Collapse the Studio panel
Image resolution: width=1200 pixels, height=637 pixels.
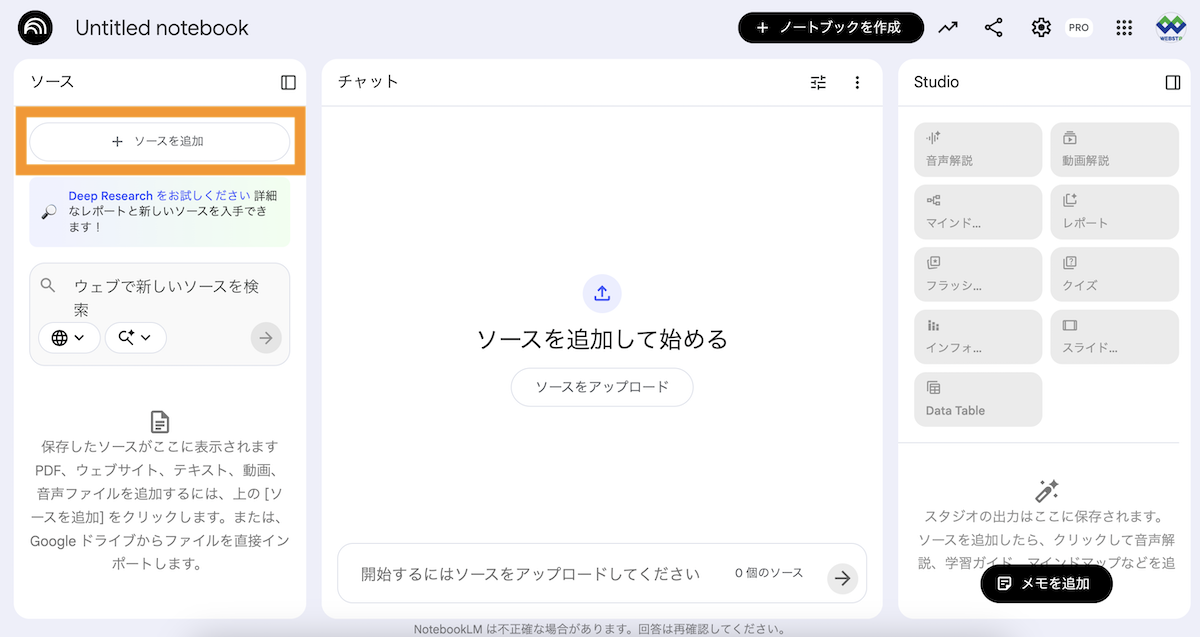(x=1173, y=83)
